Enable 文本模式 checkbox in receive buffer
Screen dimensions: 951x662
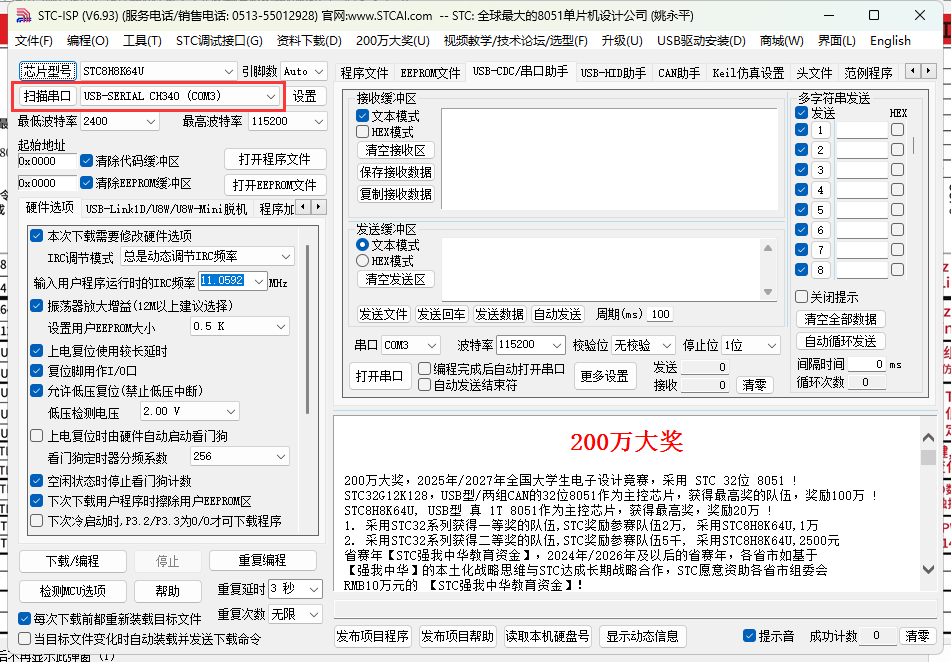(363, 115)
